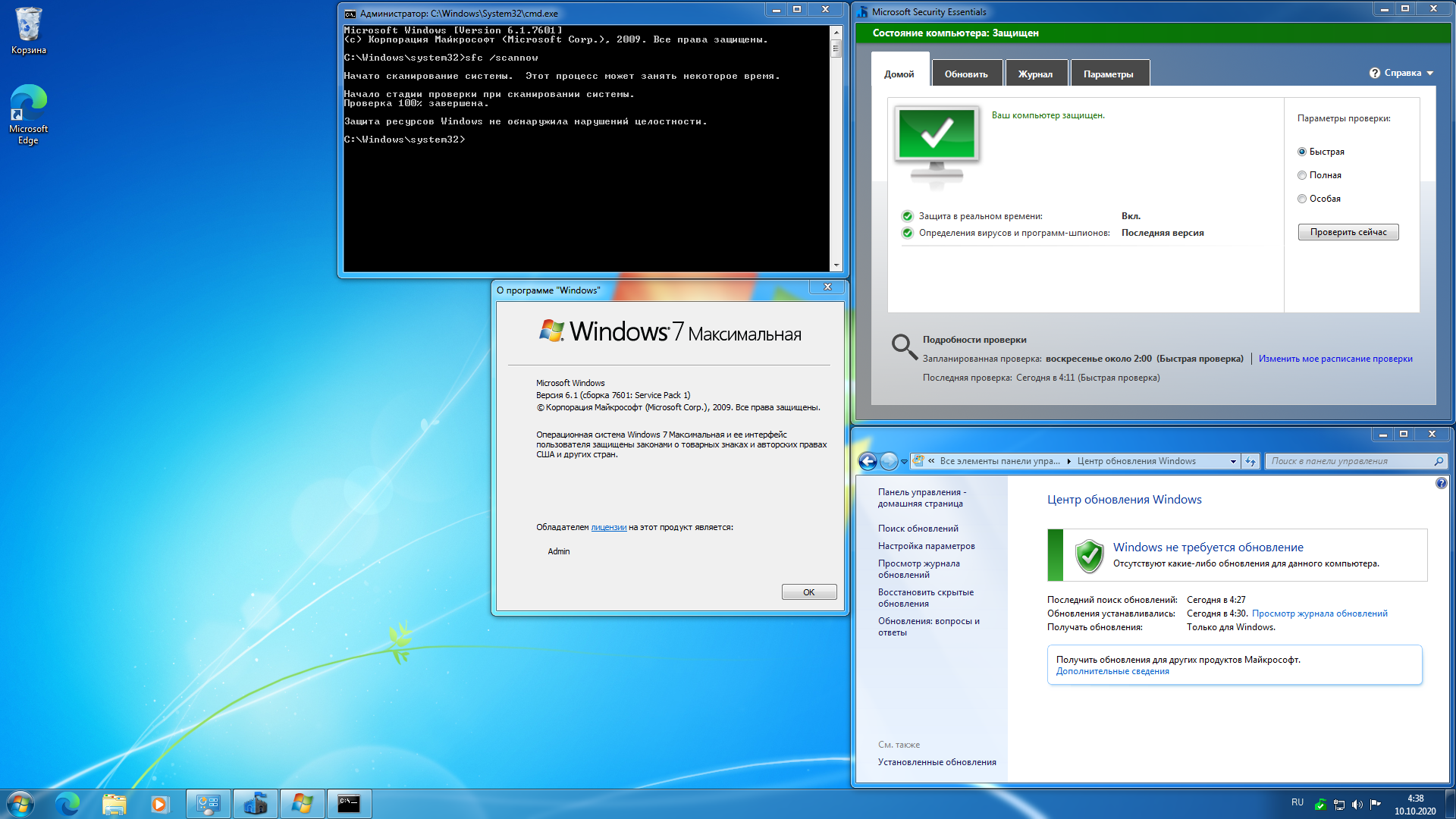Click the taskbar clock showing 4:38
The width and height of the screenshot is (1456, 819).
pos(1415,805)
